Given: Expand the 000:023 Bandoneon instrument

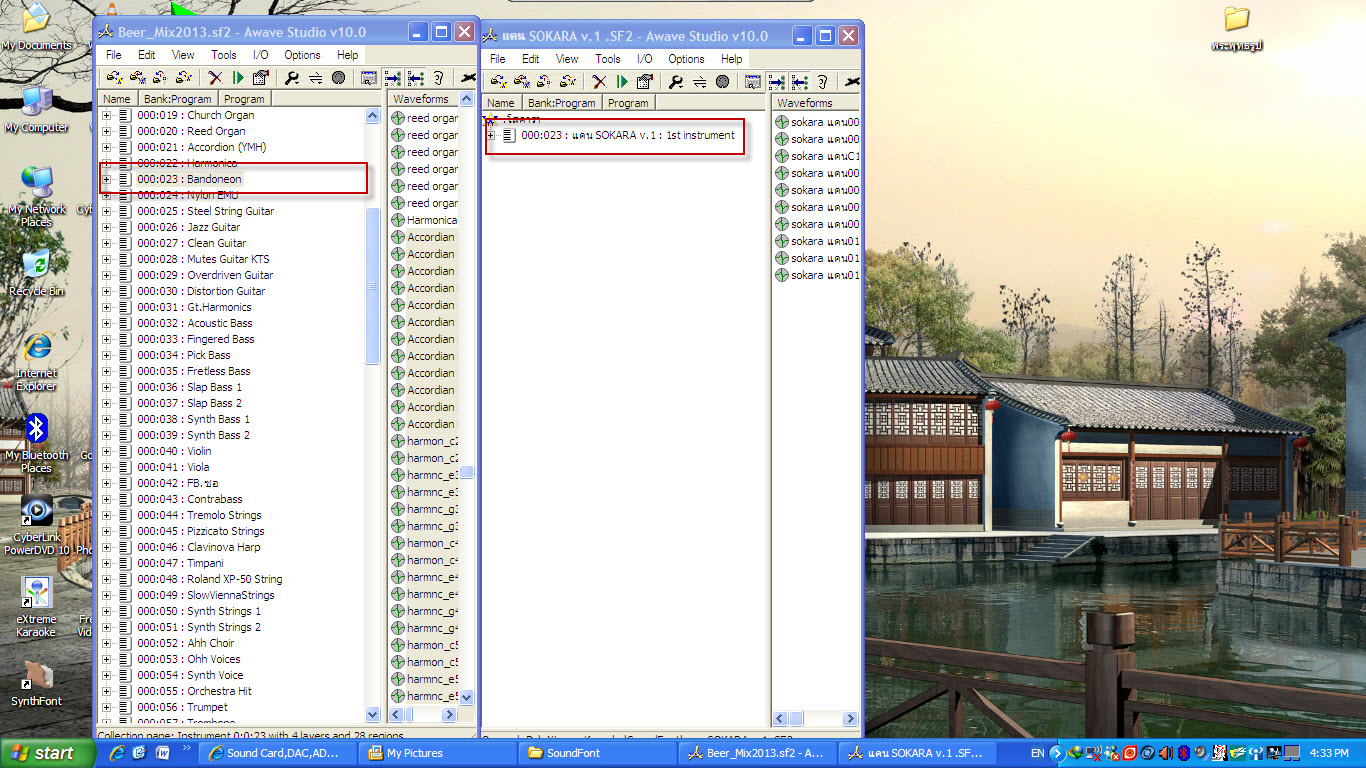Looking at the screenshot, I should tap(107, 179).
